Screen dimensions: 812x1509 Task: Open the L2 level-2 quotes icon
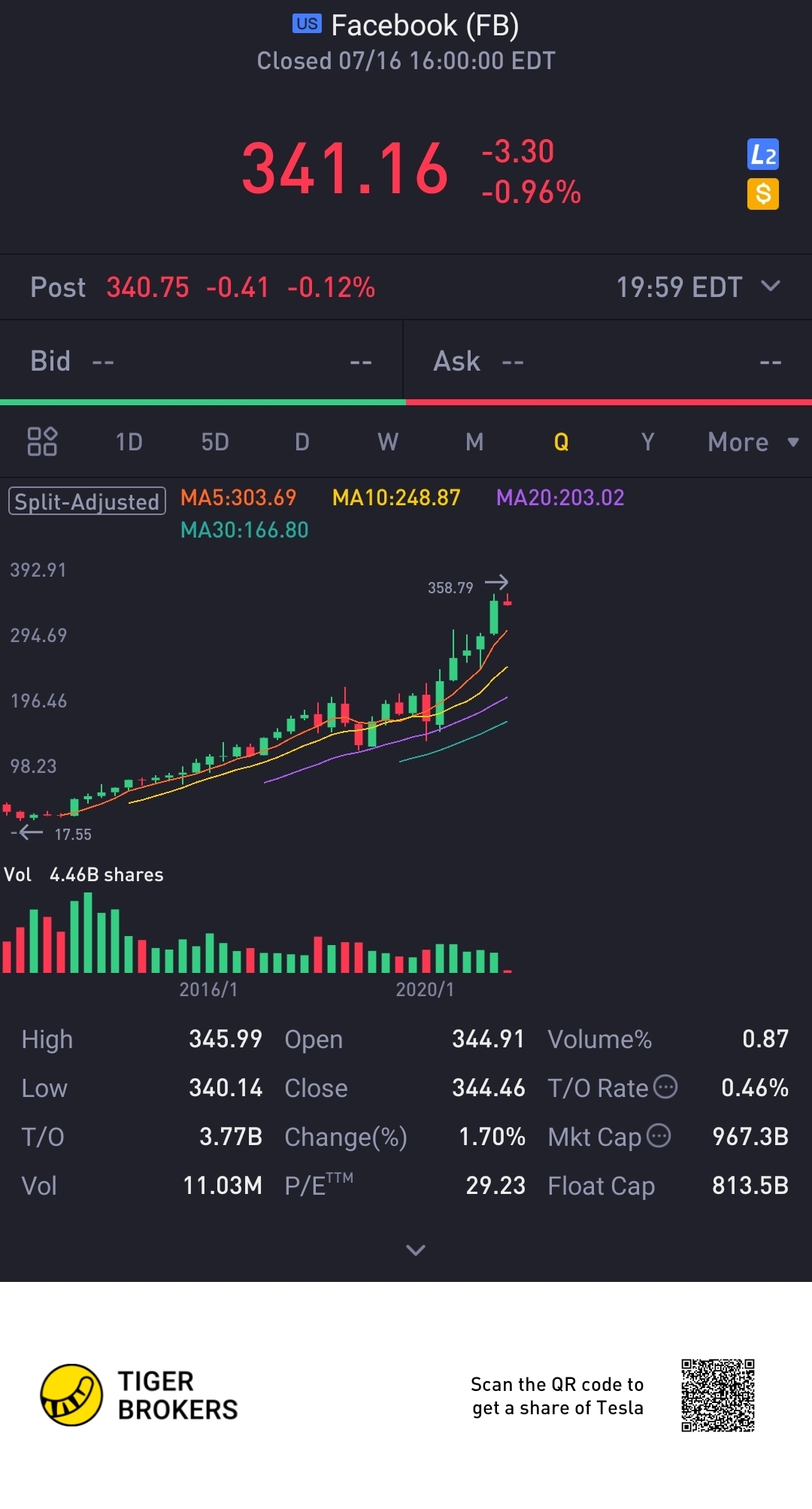762,155
